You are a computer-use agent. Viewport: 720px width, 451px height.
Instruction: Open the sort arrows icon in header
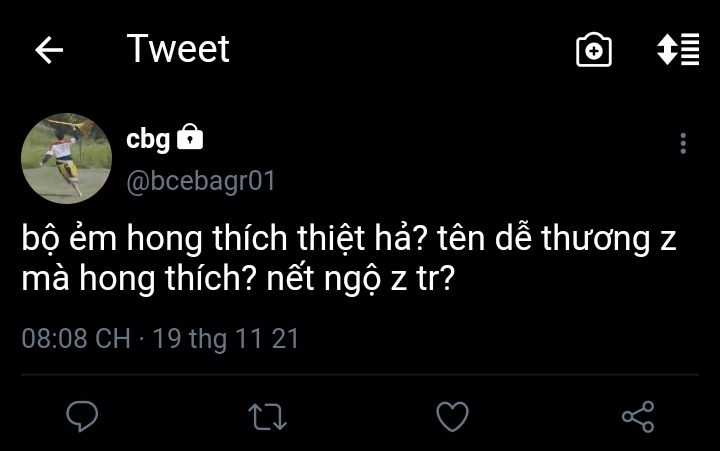point(678,50)
